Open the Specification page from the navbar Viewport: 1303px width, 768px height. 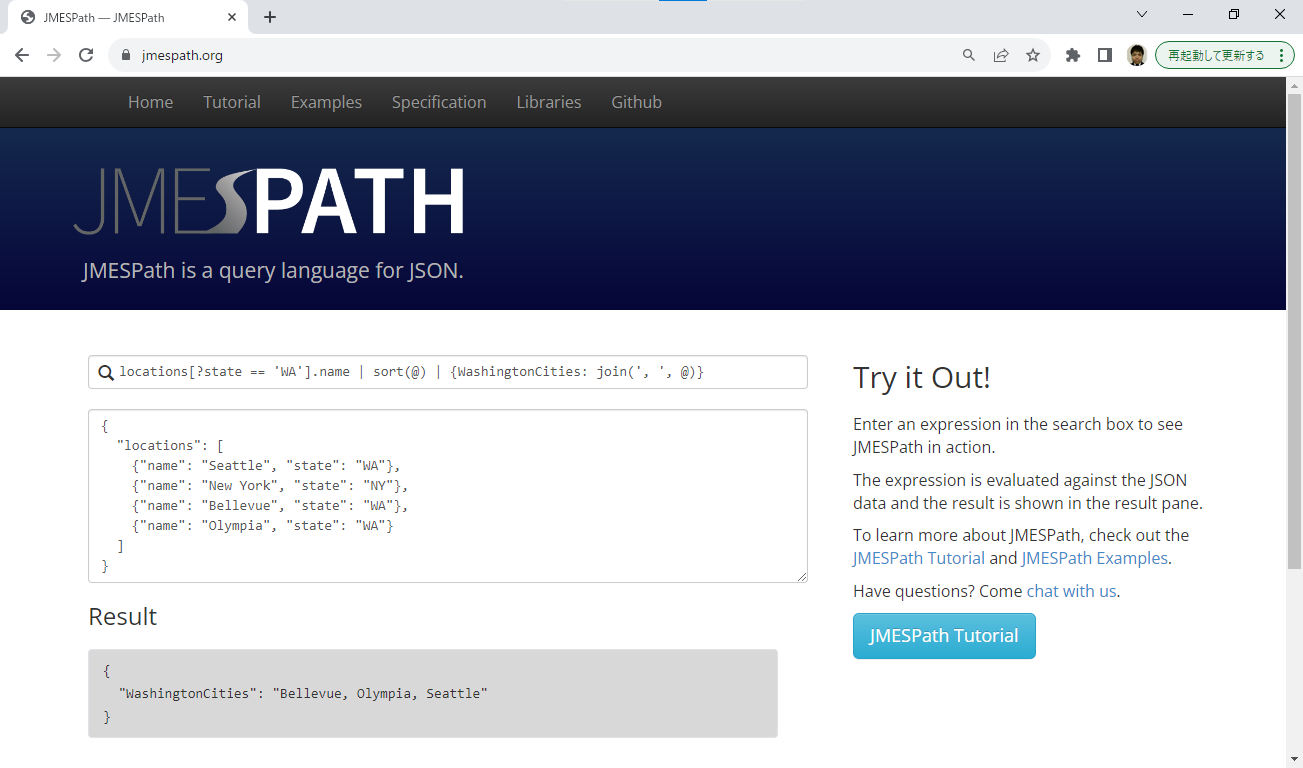(x=439, y=101)
